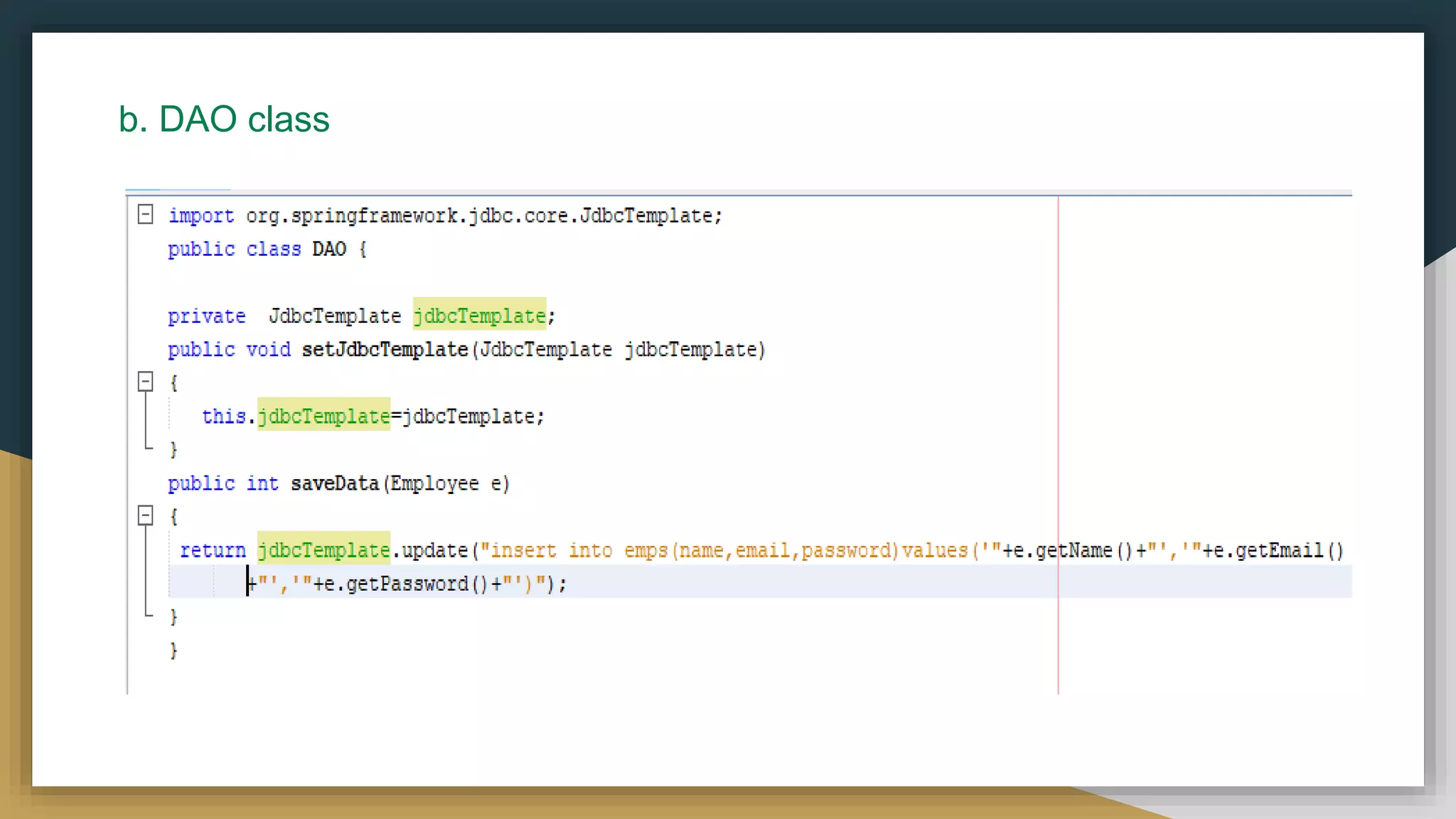Click the 'private' keyword
This screenshot has height=819, width=1456.
coord(206,316)
